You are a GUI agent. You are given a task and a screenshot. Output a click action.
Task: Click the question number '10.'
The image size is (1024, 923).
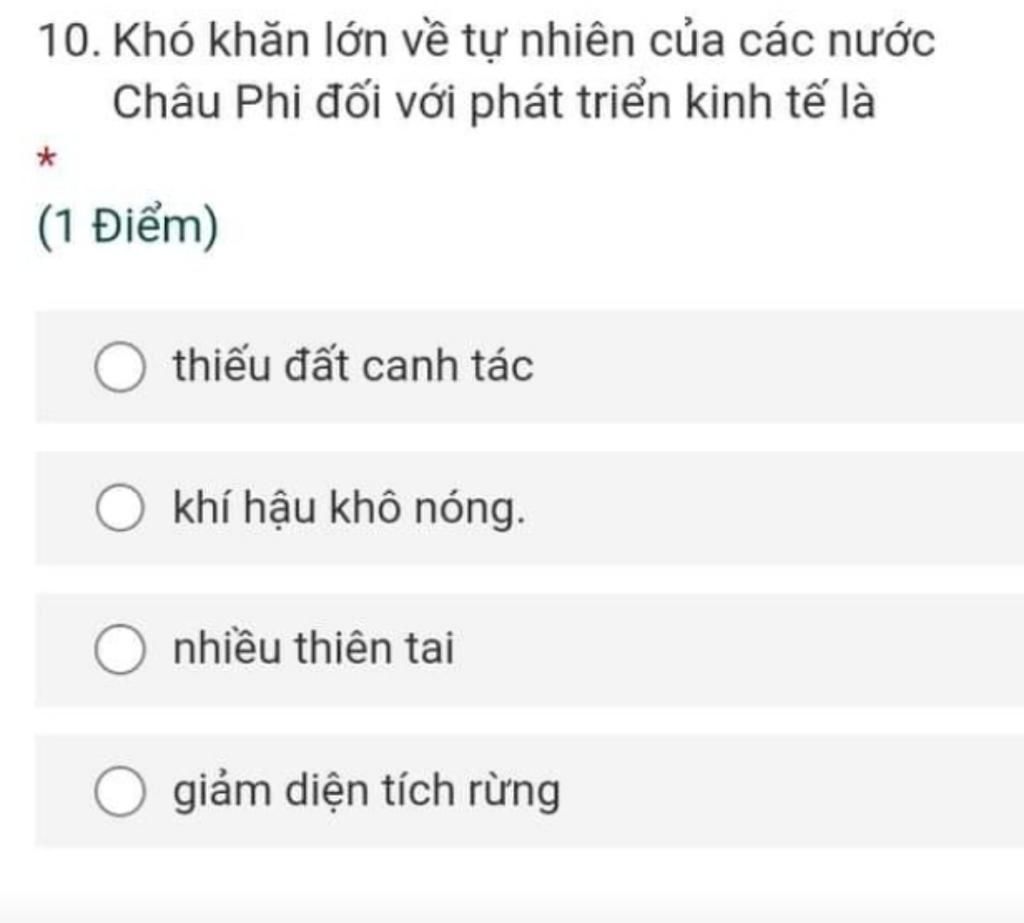point(70,40)
